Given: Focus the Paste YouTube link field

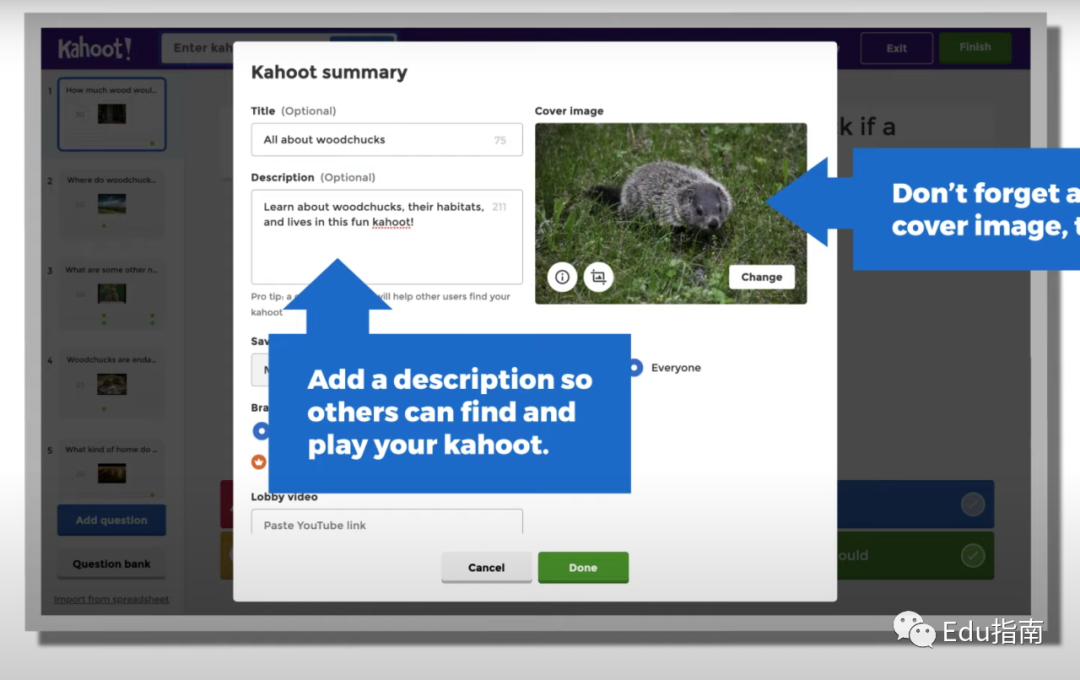Looking at the screenshot, I should click(386, 522).
